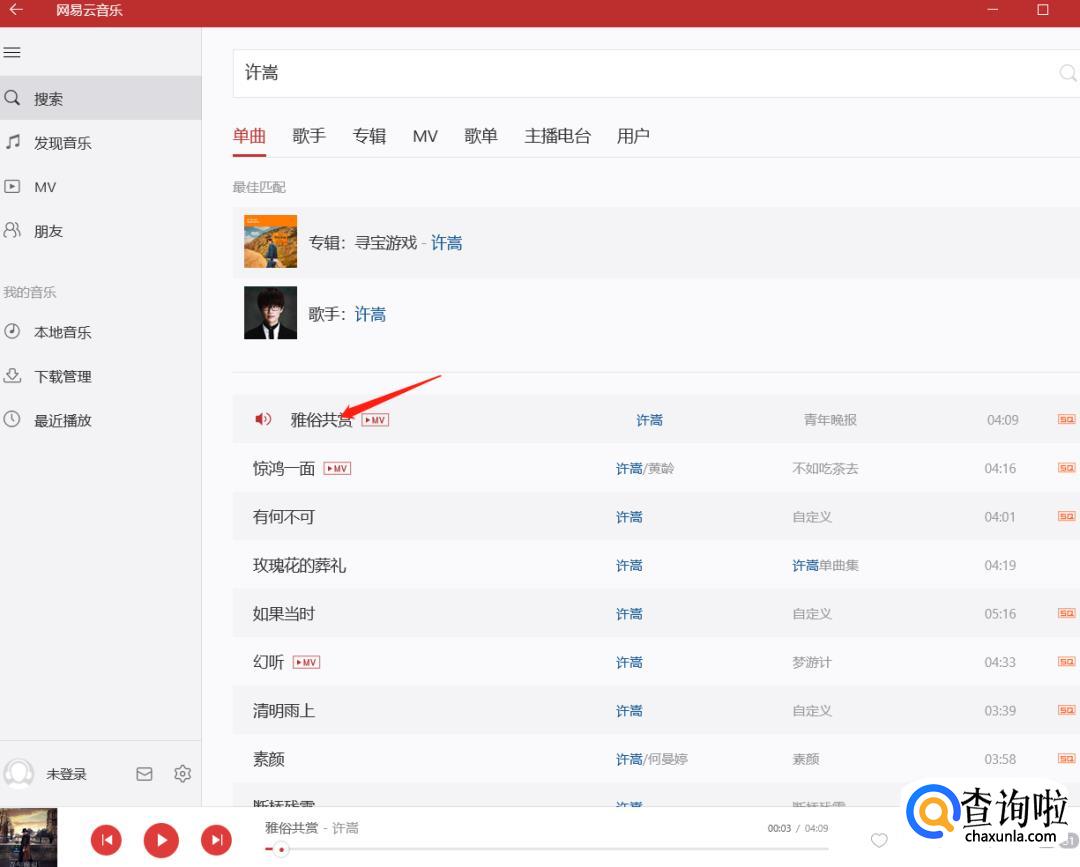Click the next track button

click(x=216, y=839)
